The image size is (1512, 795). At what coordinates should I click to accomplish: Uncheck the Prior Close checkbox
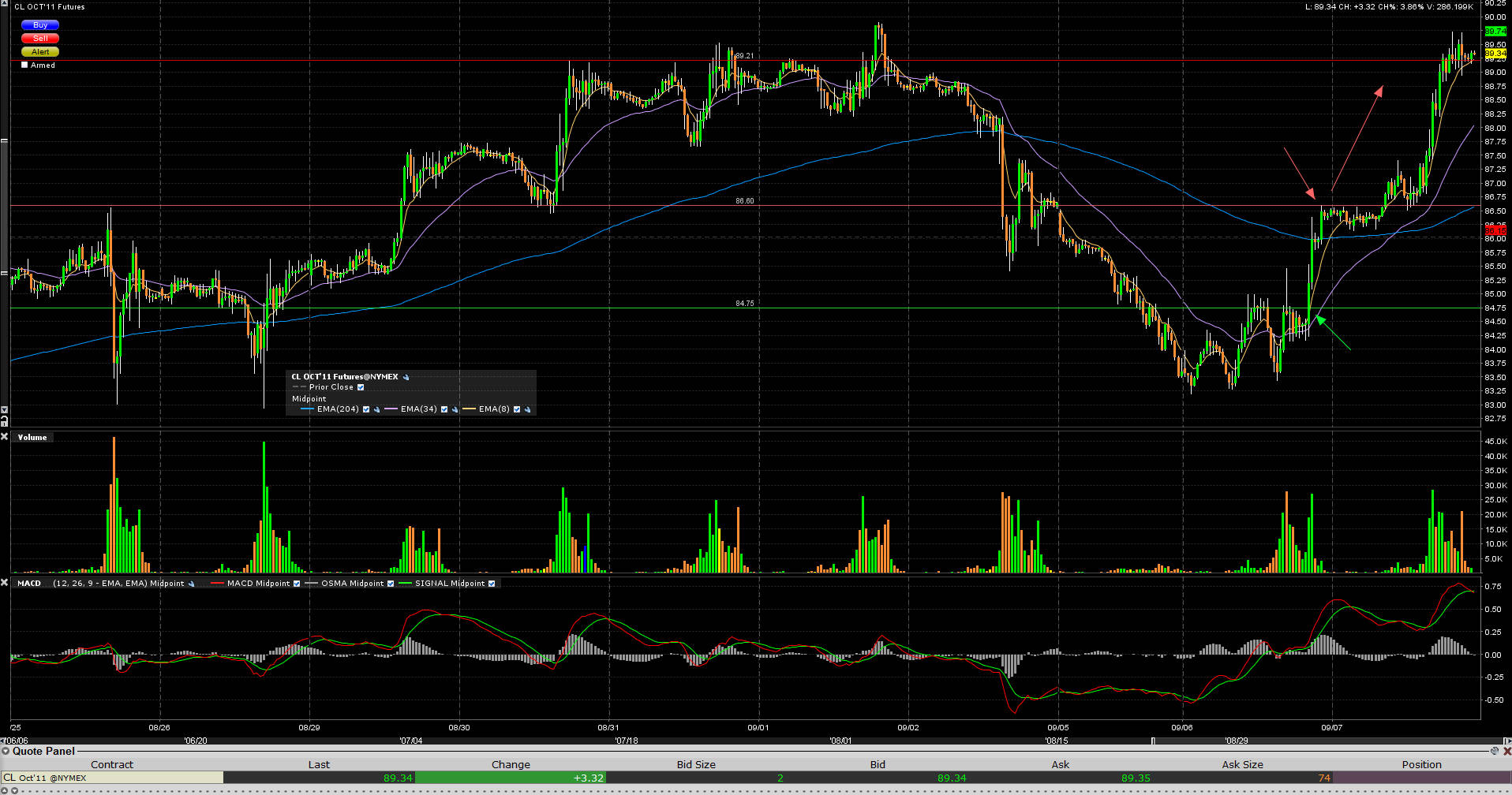pos(361,387)
